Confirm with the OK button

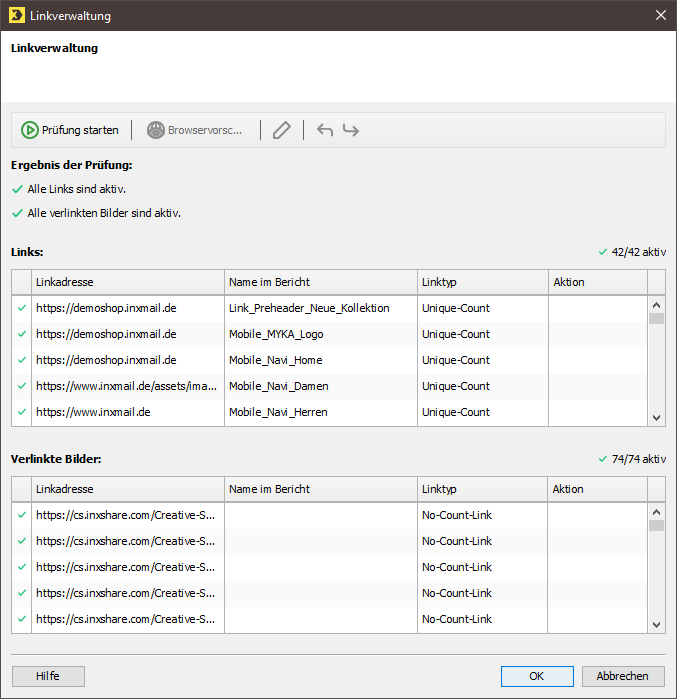[537, 676]
